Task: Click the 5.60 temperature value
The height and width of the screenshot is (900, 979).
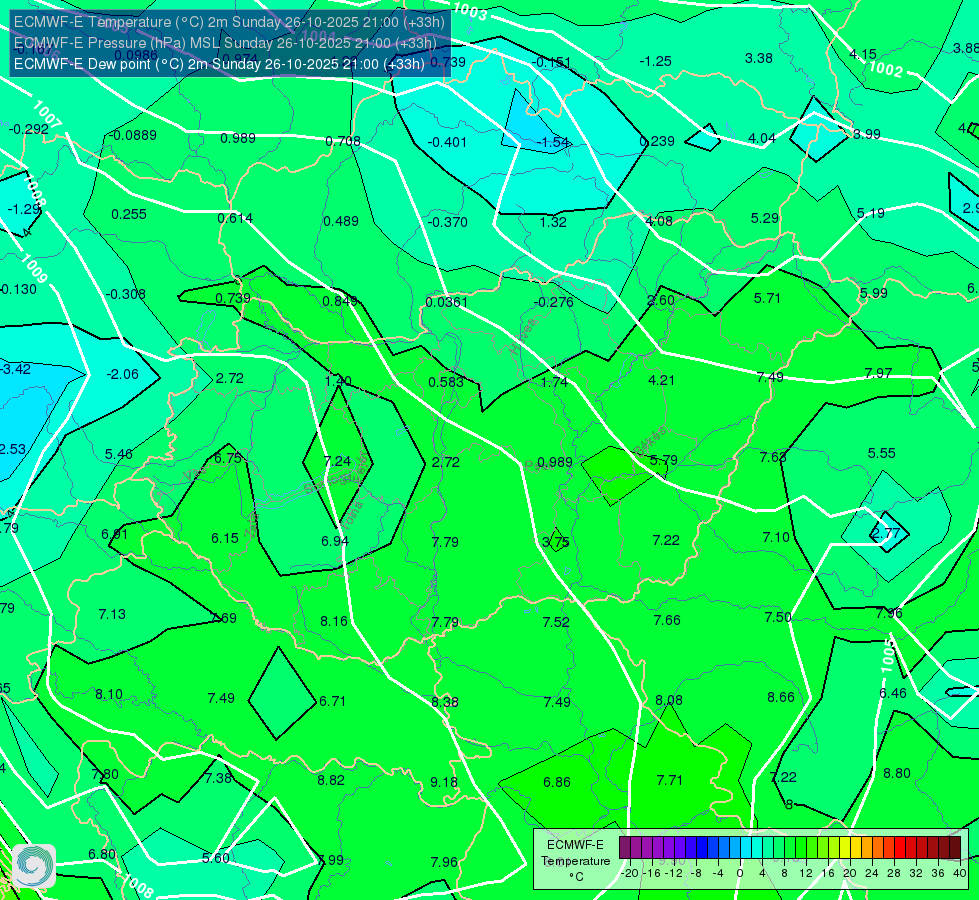Action: [216, 858]
